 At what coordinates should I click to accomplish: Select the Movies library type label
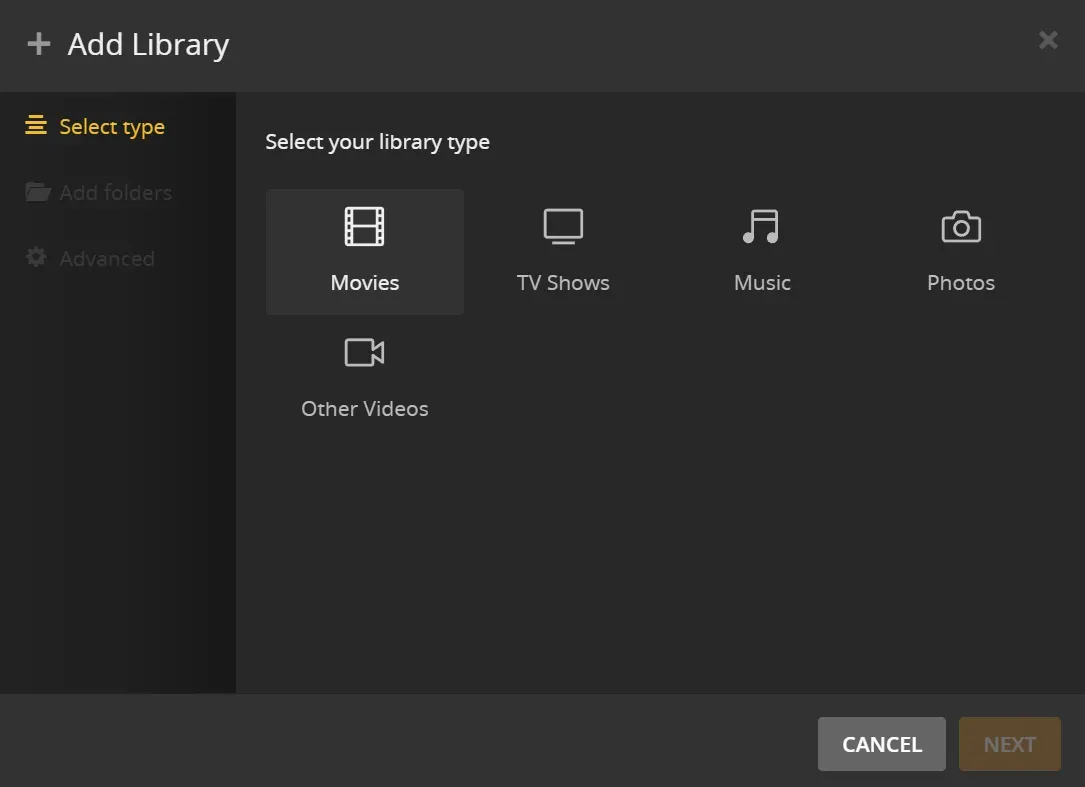point(364,282)
